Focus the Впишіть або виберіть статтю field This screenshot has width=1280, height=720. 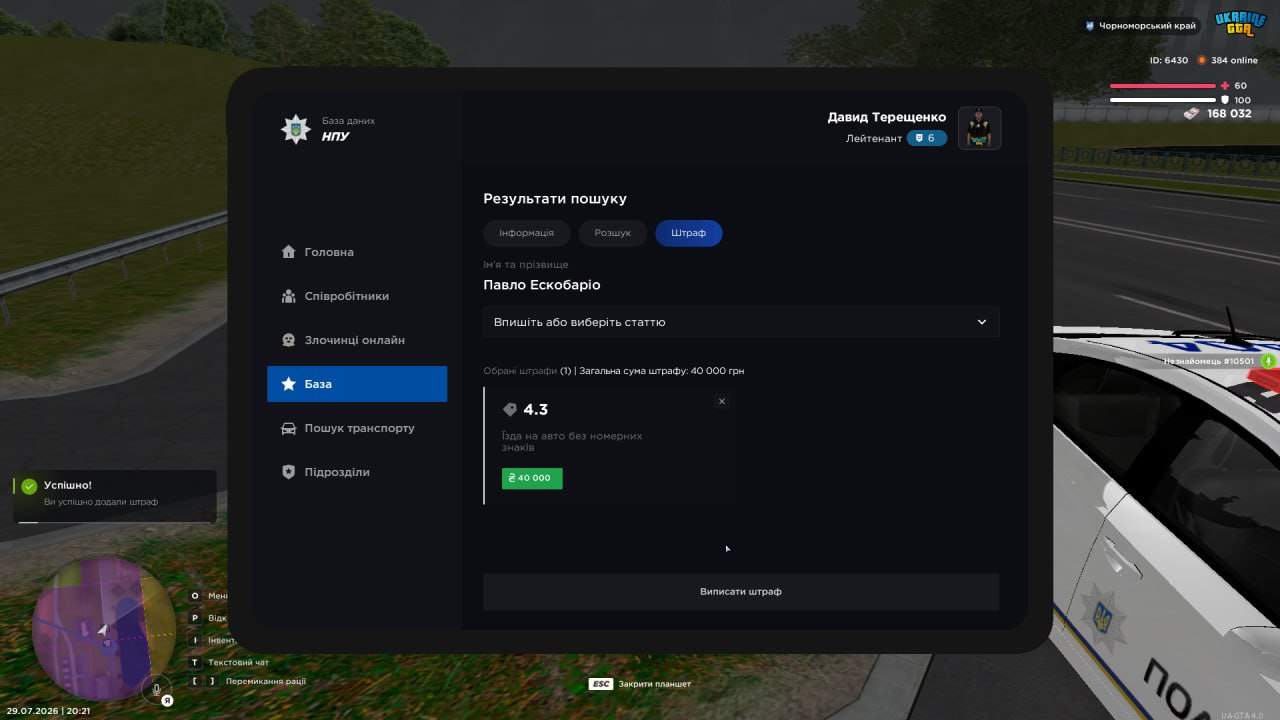pos(741,322)
